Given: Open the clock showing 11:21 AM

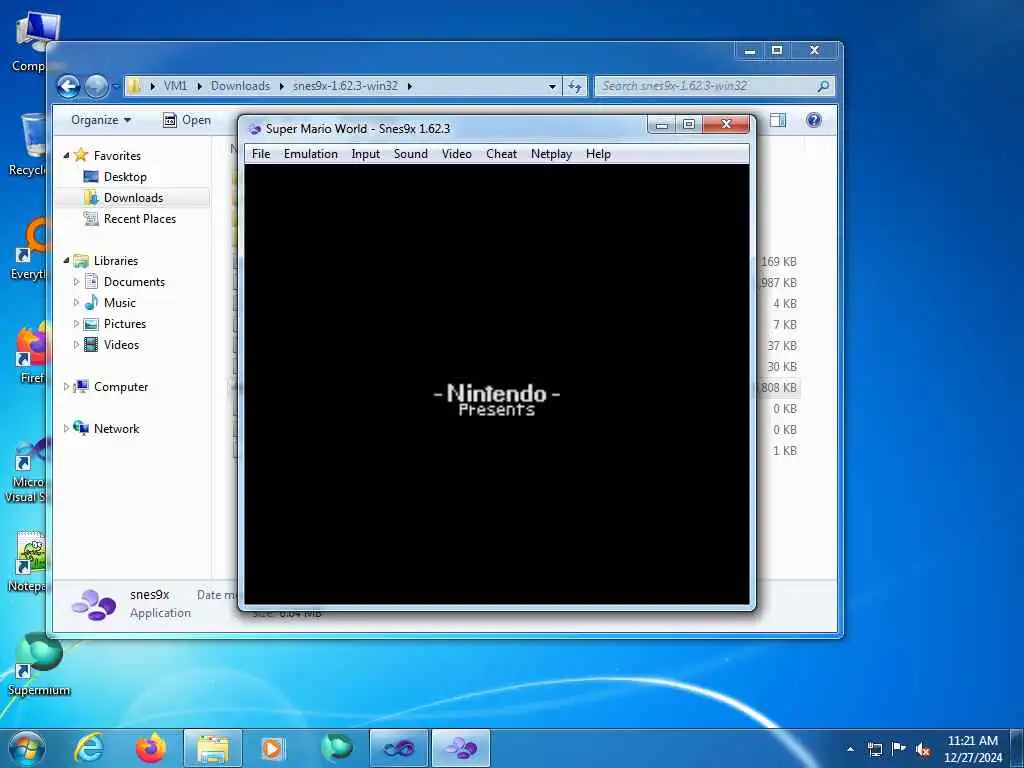Looking at the screenshot, I should pyautogui.click(x=972, y=749).
